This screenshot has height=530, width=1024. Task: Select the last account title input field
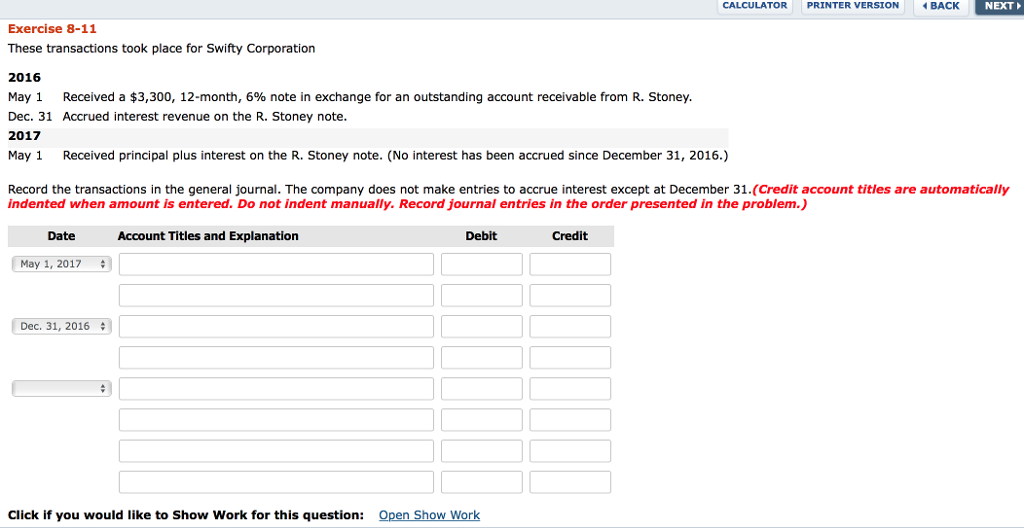click(x=276, y=482)
